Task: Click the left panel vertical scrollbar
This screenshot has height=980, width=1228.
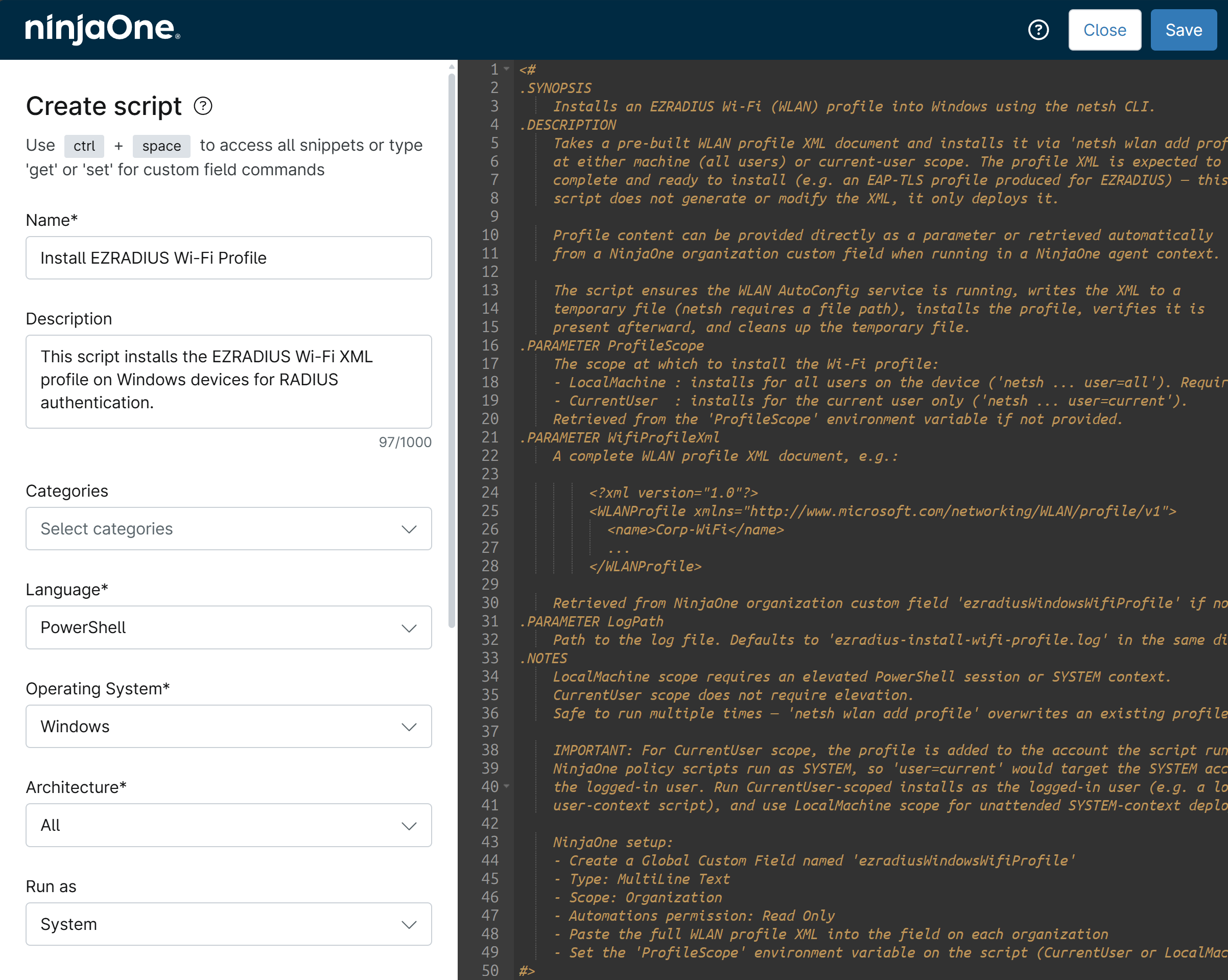Action: 452,350
